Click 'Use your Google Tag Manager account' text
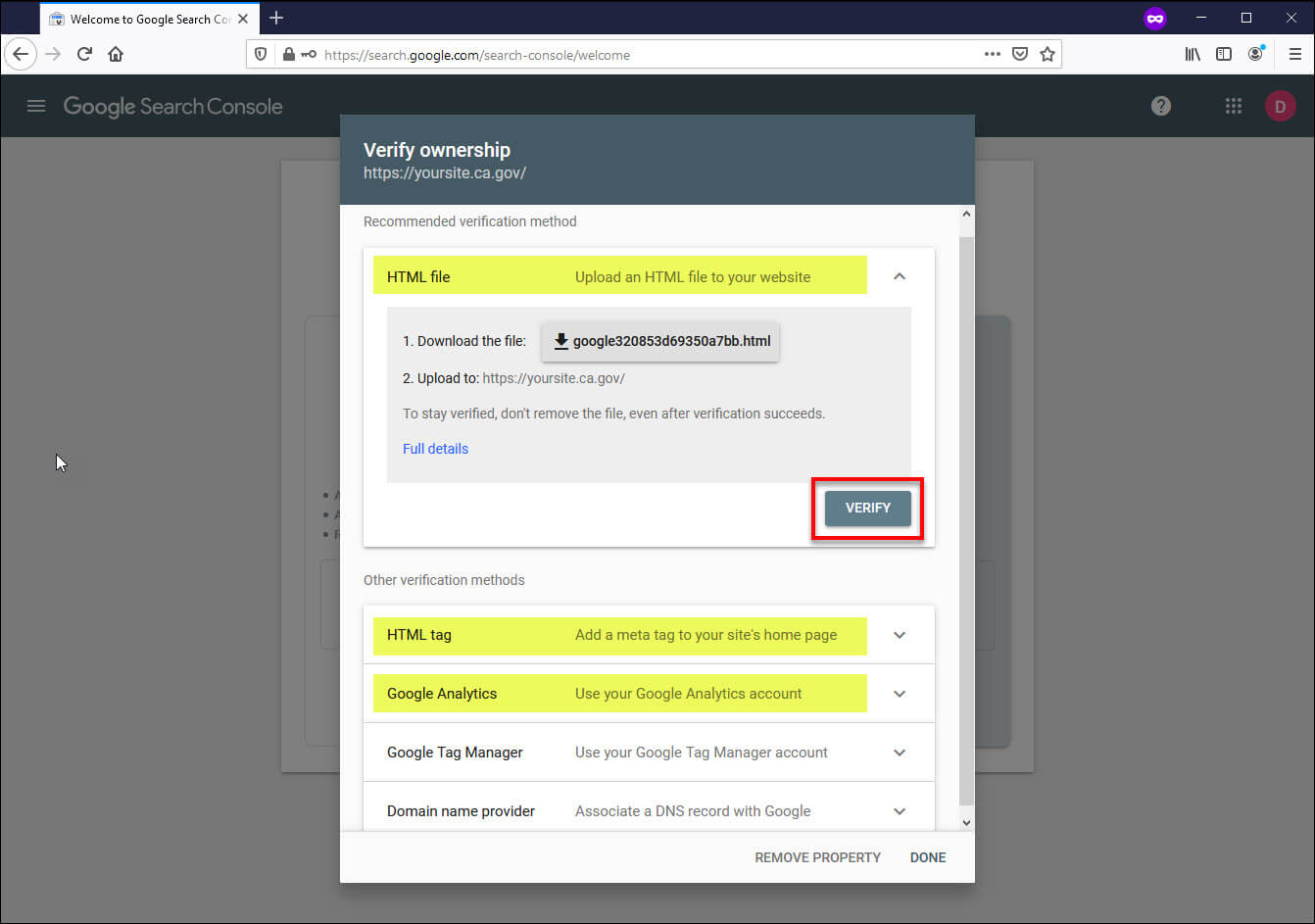1315x924 pixels. point(701,753)
